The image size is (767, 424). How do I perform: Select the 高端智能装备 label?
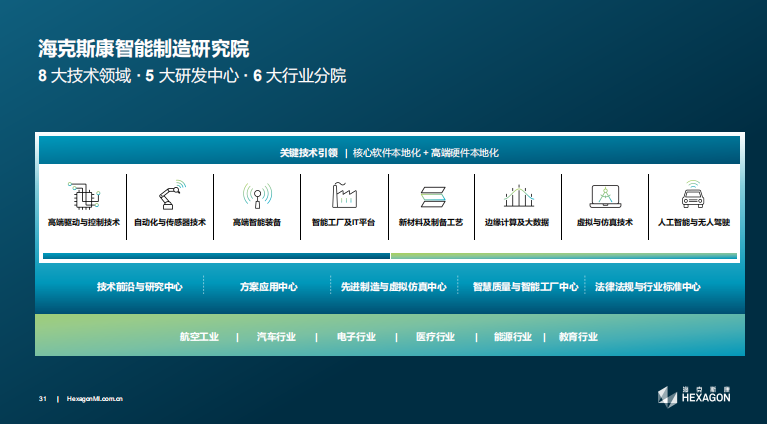point(257,223)
